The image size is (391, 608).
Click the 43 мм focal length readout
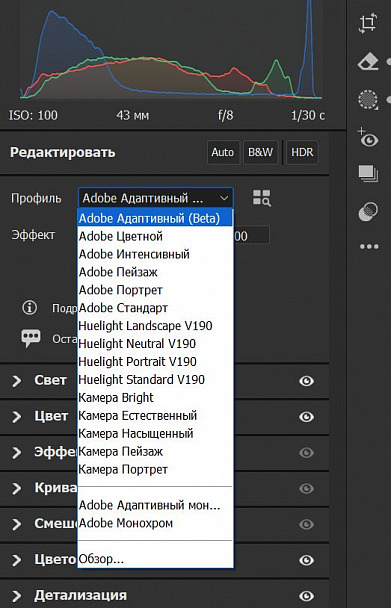click(133, 115)
